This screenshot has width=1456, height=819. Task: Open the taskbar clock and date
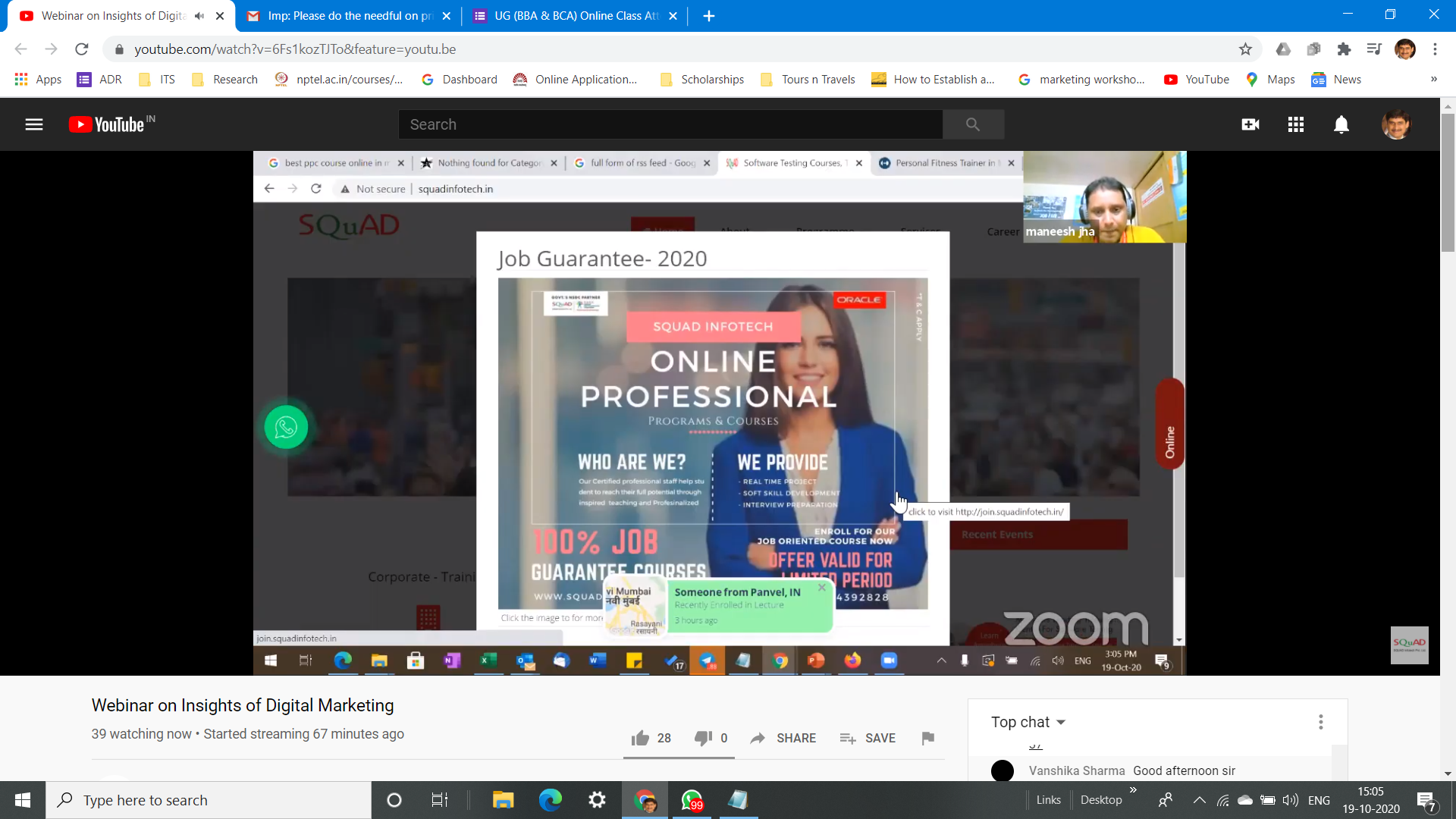(x=1371, y=800)
